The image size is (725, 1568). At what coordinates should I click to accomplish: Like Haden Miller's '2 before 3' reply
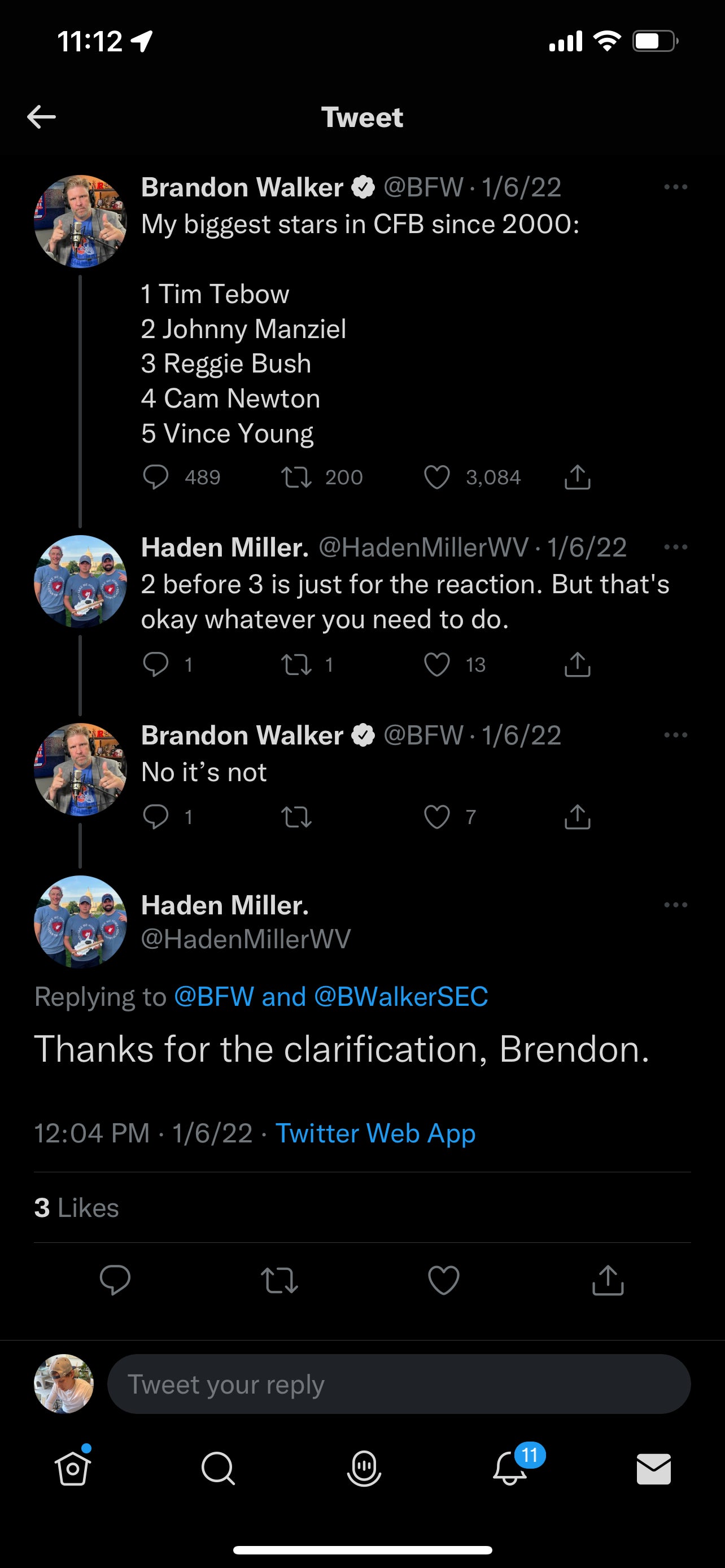pos(436,664)
